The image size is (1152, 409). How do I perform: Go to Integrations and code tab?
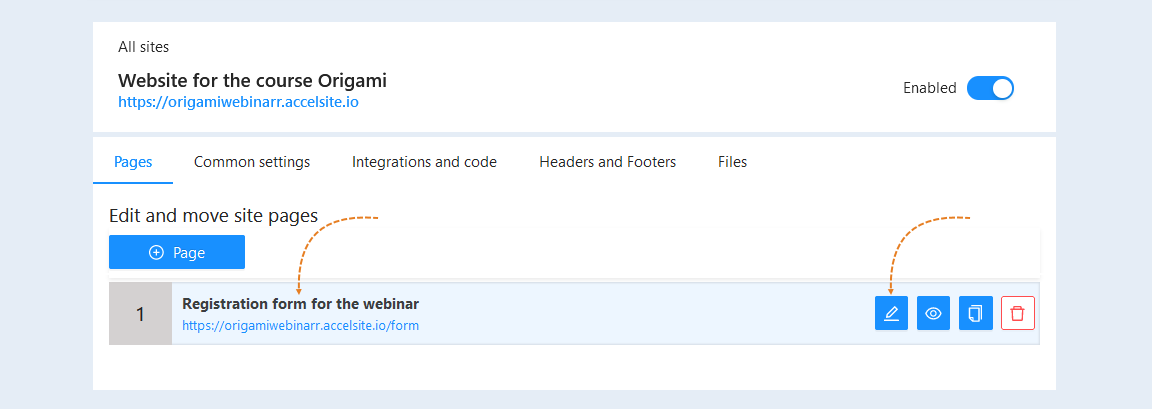coord(424,162)
